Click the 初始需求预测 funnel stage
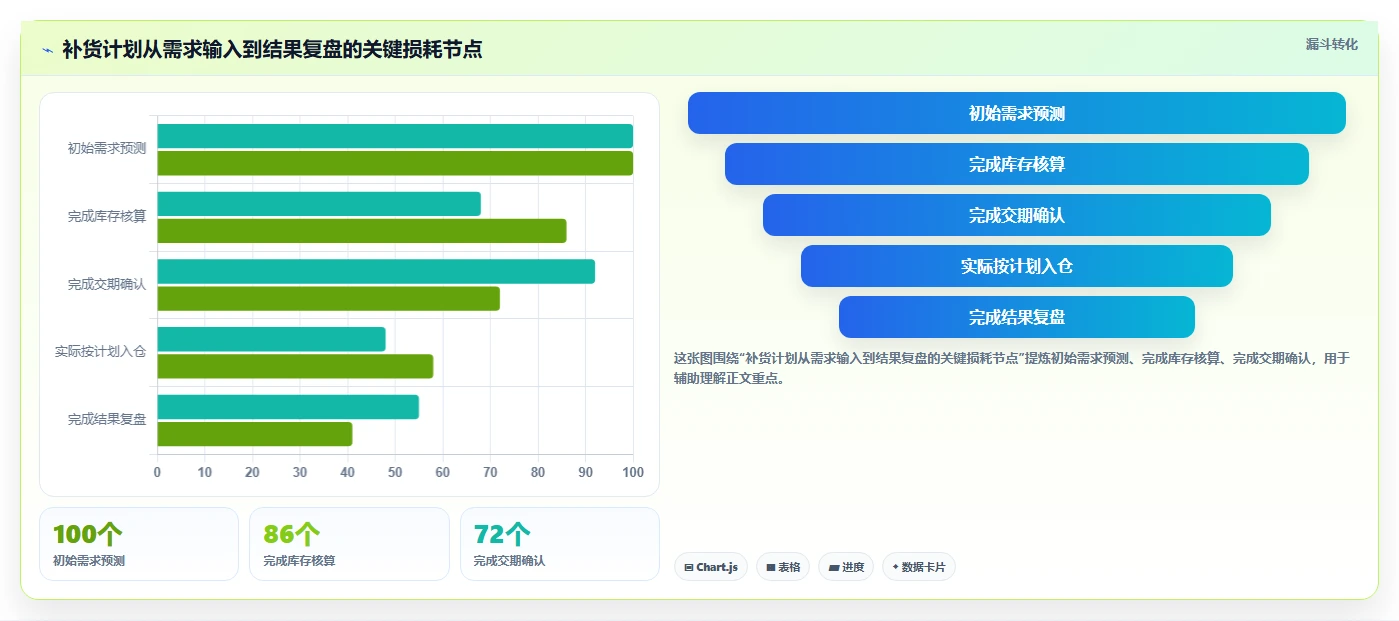Screen dimensions: 1399x621 pyautogui.click(x=1016, y=113)
